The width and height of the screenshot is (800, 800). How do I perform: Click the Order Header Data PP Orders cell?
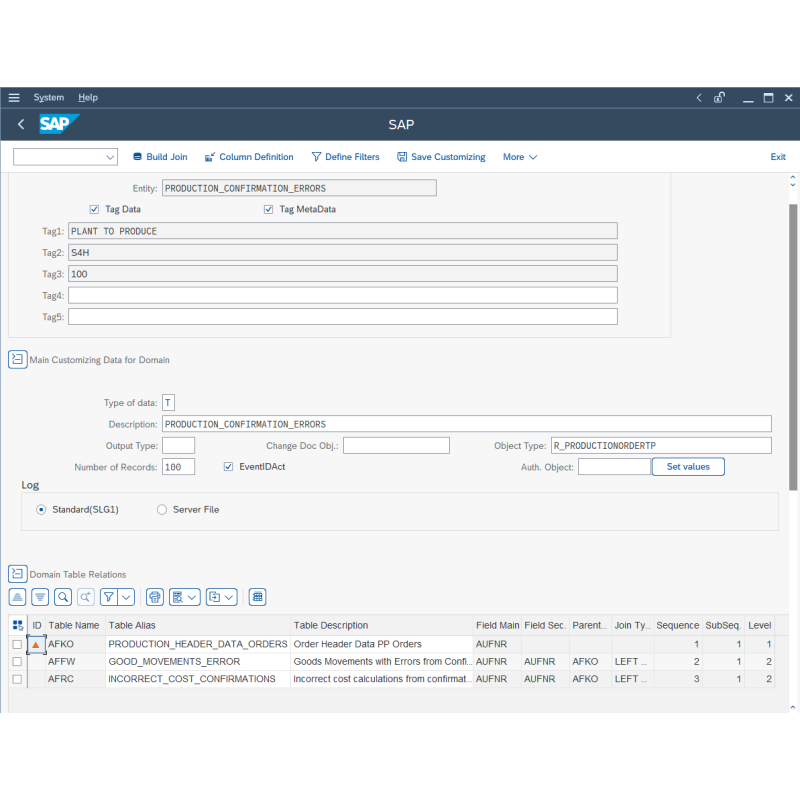click(382, 644)
